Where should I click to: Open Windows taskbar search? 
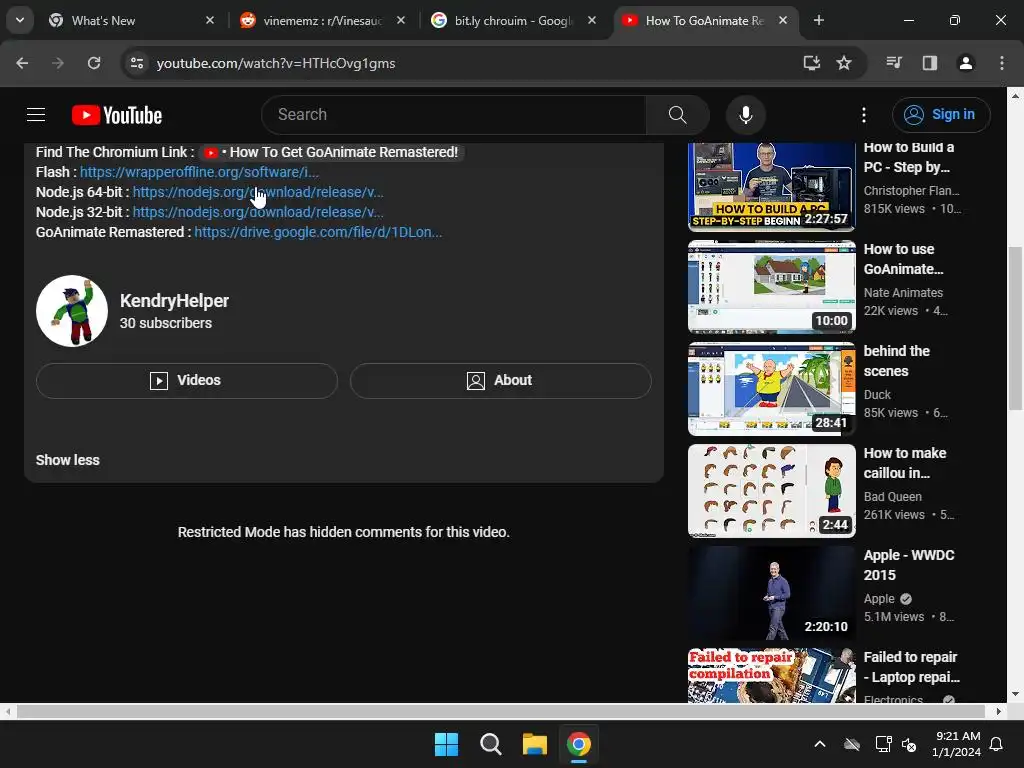tap(490, 744)
